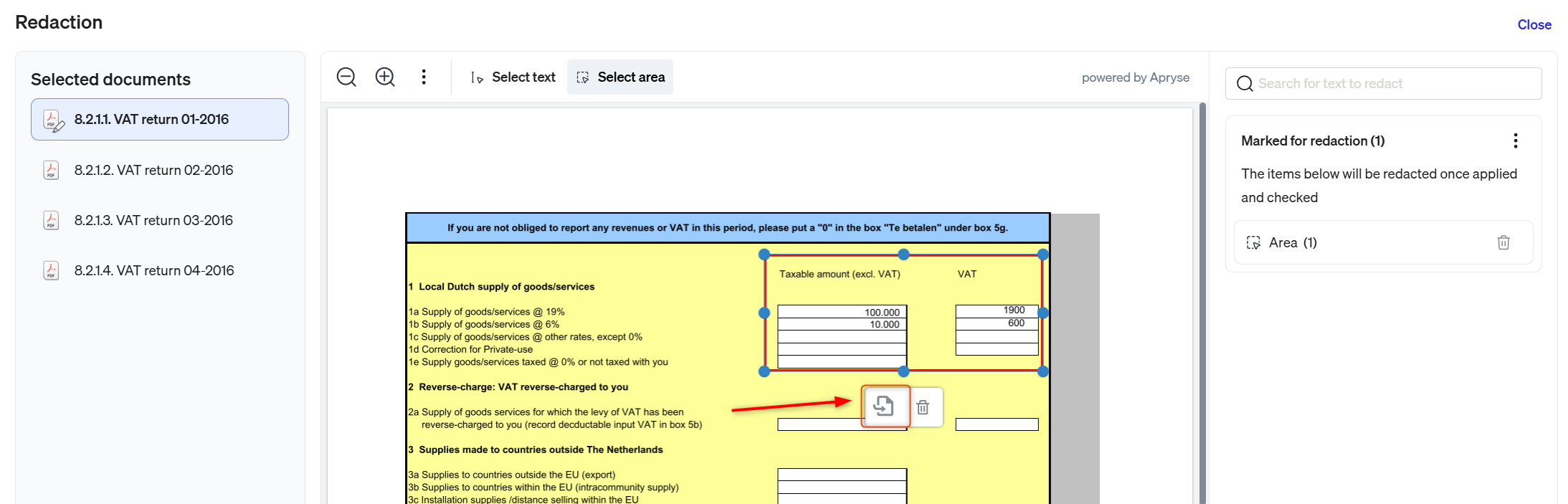Screen dimensions: 1568x504
Task: Click the search magnifier icon
Action: pyautogui.click(x=1245, y=84)
